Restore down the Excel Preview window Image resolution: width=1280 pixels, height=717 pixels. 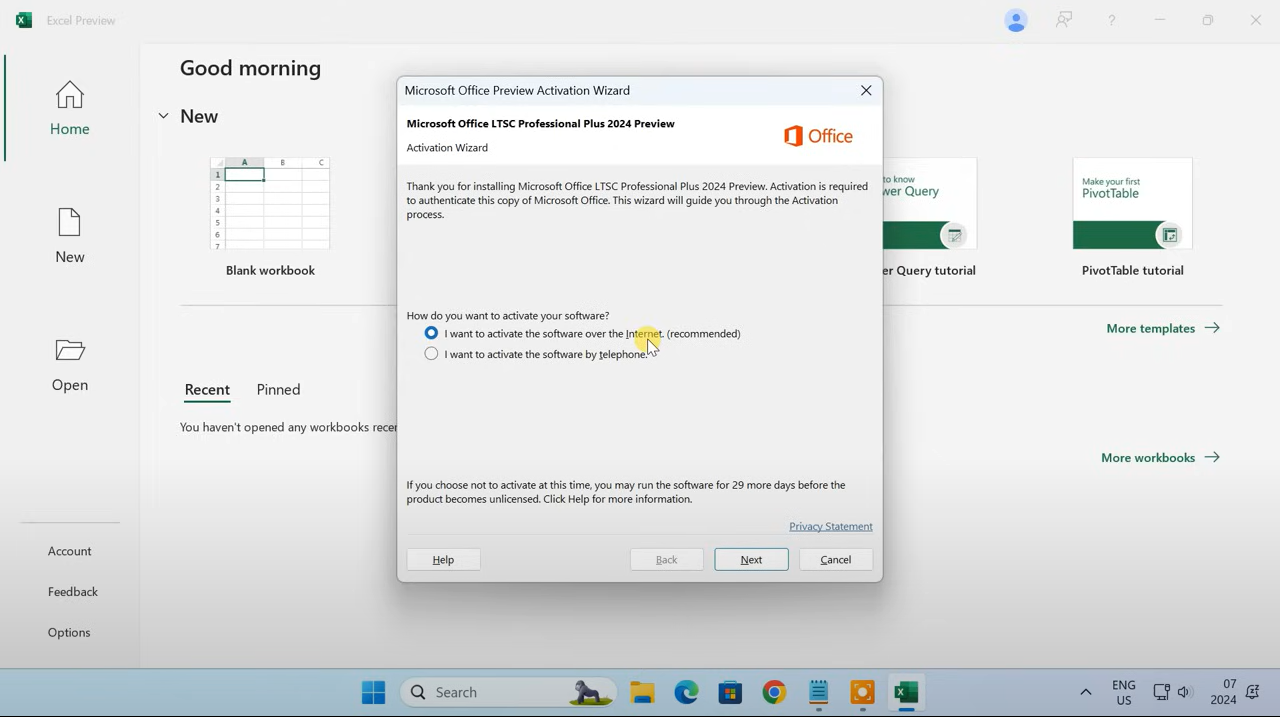(1208, 20)
